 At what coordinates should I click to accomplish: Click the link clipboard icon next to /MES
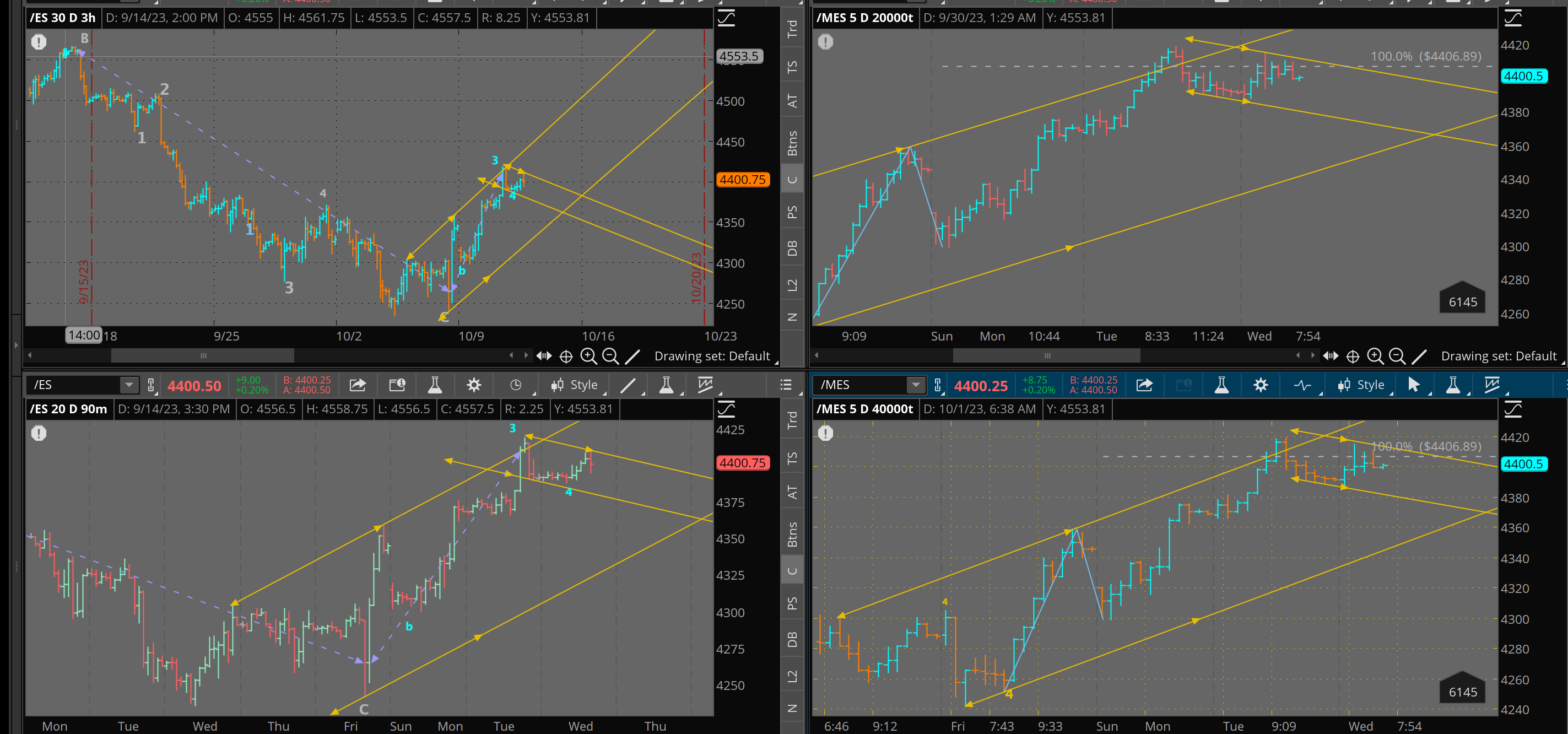tap(937, 385)
